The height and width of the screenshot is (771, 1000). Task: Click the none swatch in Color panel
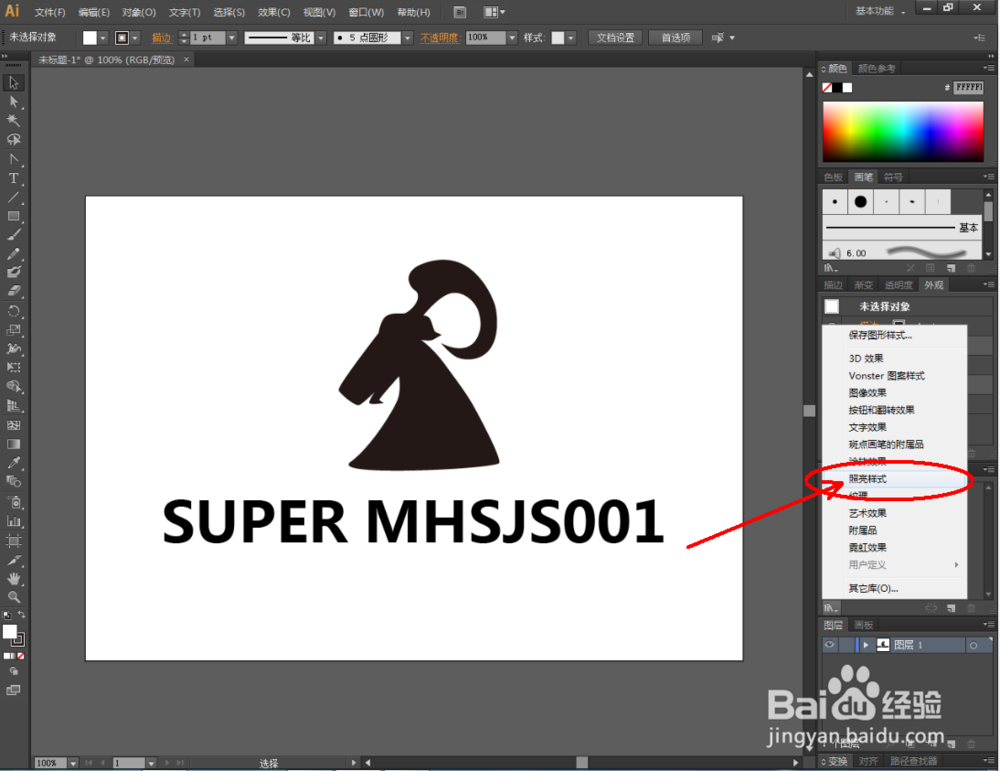point(827,87)
